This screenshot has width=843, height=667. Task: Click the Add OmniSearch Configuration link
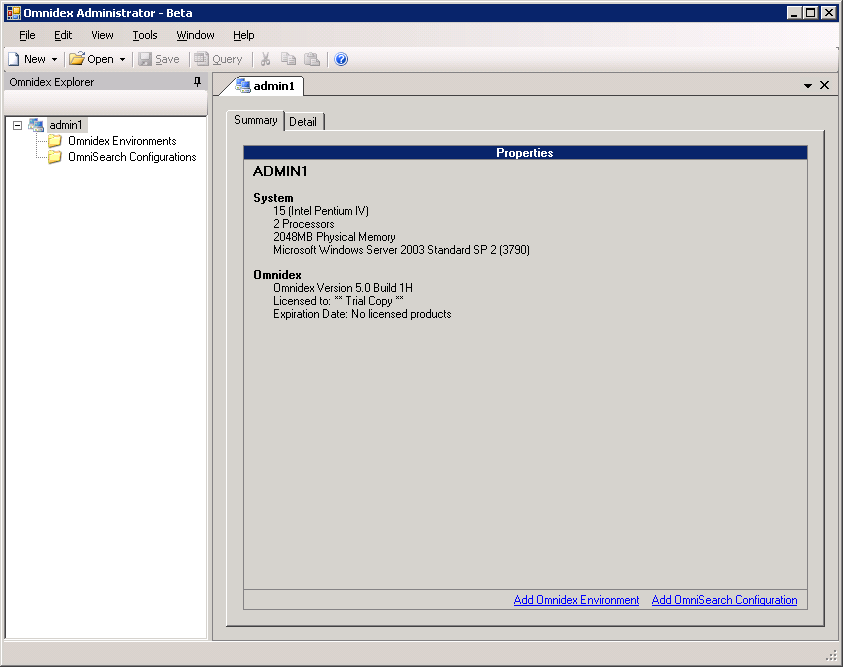724,600
